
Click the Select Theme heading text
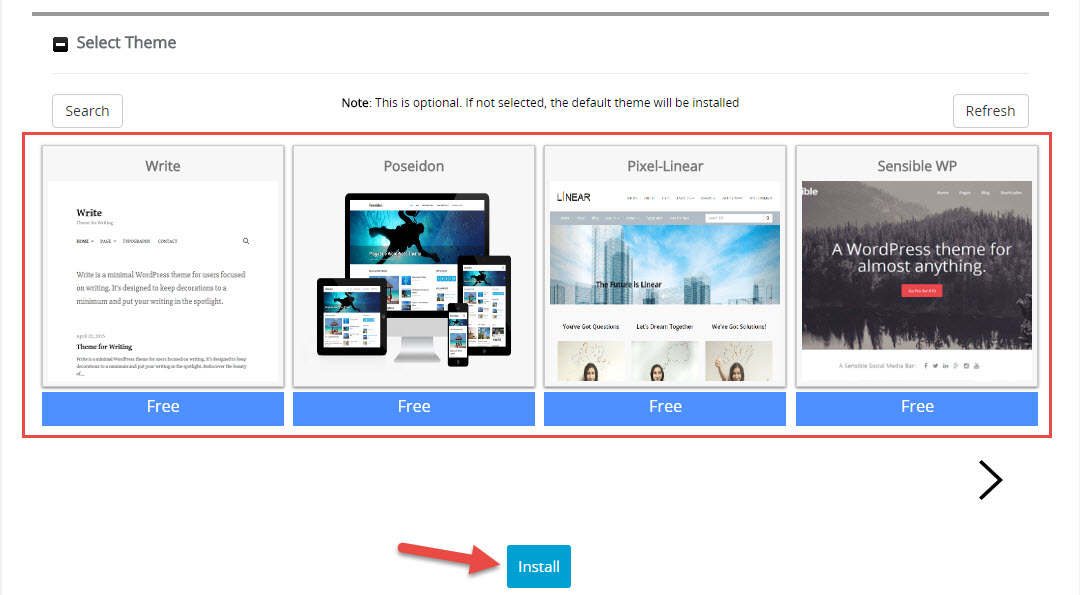pos(126,43)
